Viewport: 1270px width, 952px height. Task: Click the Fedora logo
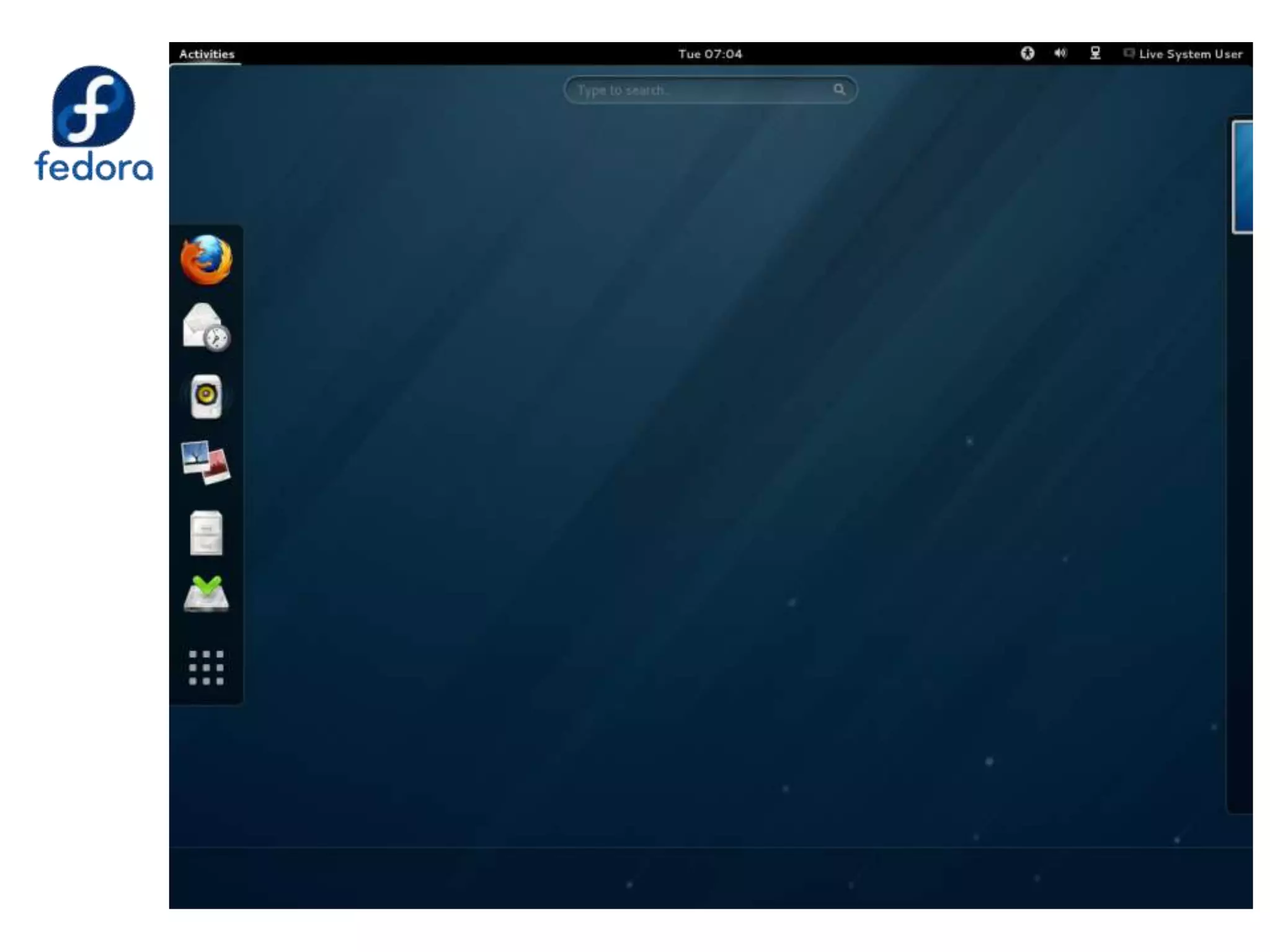coord(94,124)
